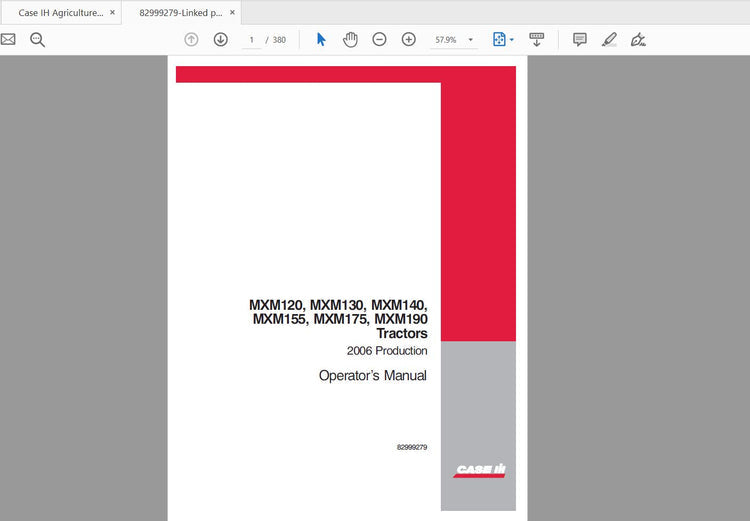This screenshot has height=521, width=750.
Task: Click the envelope email icon
Action: tap(8, 39)
